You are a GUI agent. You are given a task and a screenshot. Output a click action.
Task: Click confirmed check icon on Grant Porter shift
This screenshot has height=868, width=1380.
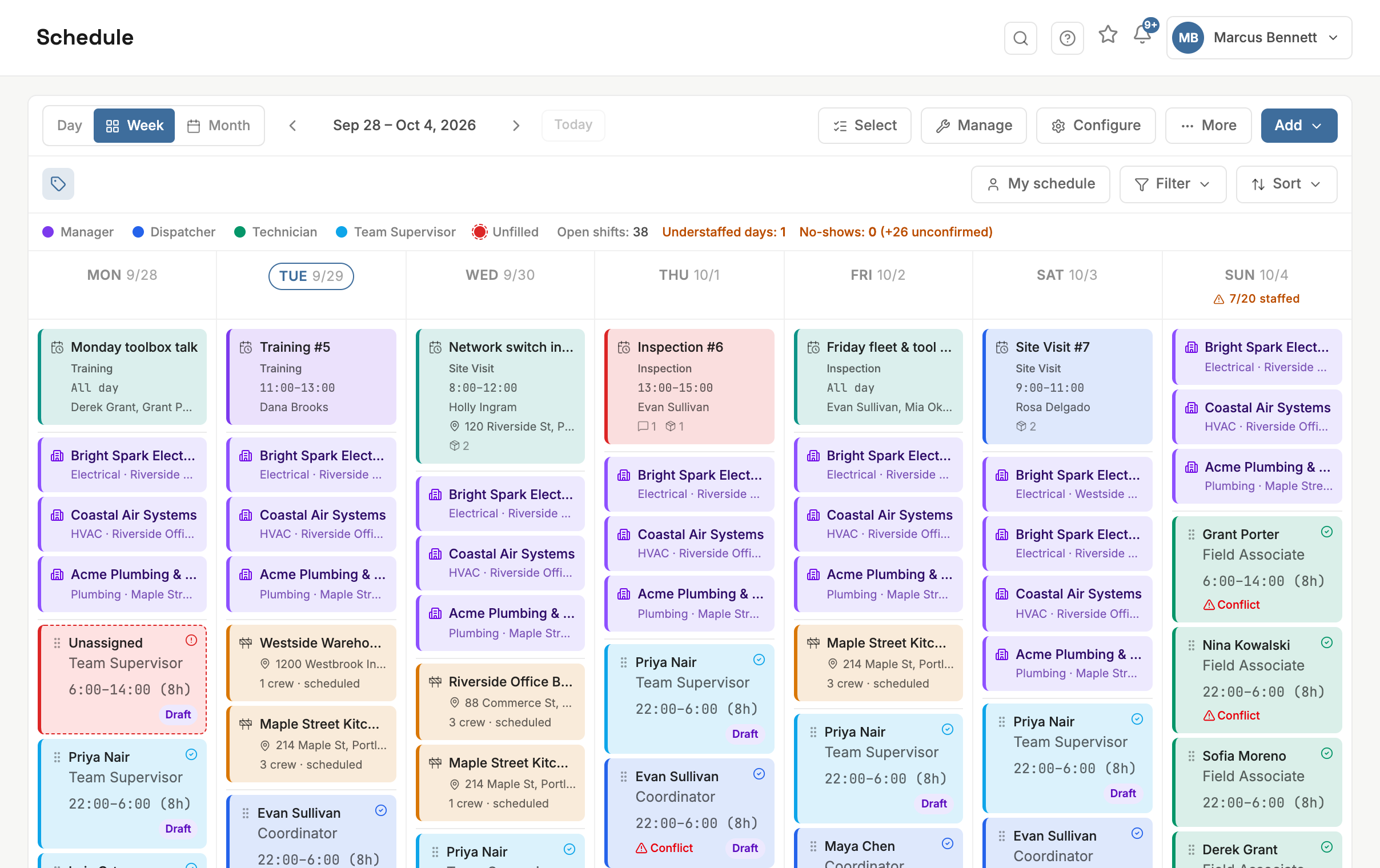[x=1326, y=532]
